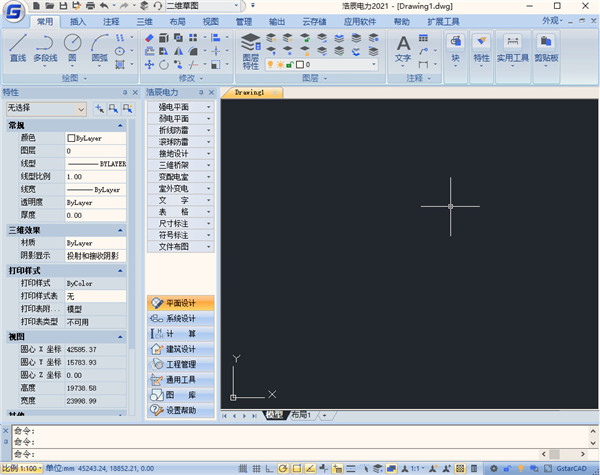600x475 pixels.
Task: Switch to the 布局1 layout tab
Action: coord(301,414)
